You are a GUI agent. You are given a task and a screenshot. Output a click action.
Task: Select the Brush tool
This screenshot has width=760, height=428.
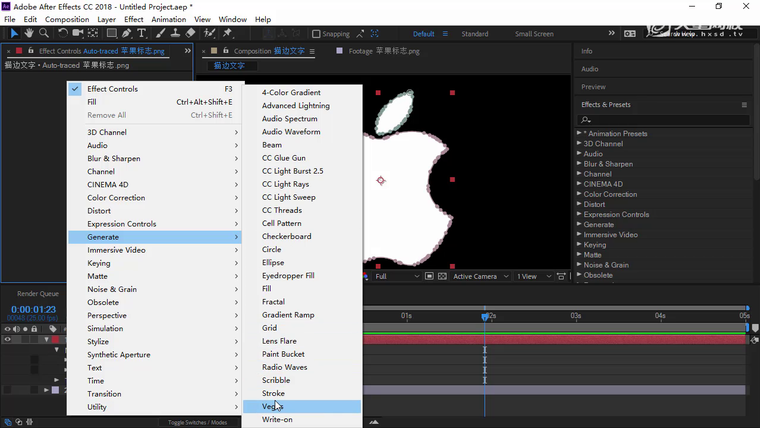point(159,33)
